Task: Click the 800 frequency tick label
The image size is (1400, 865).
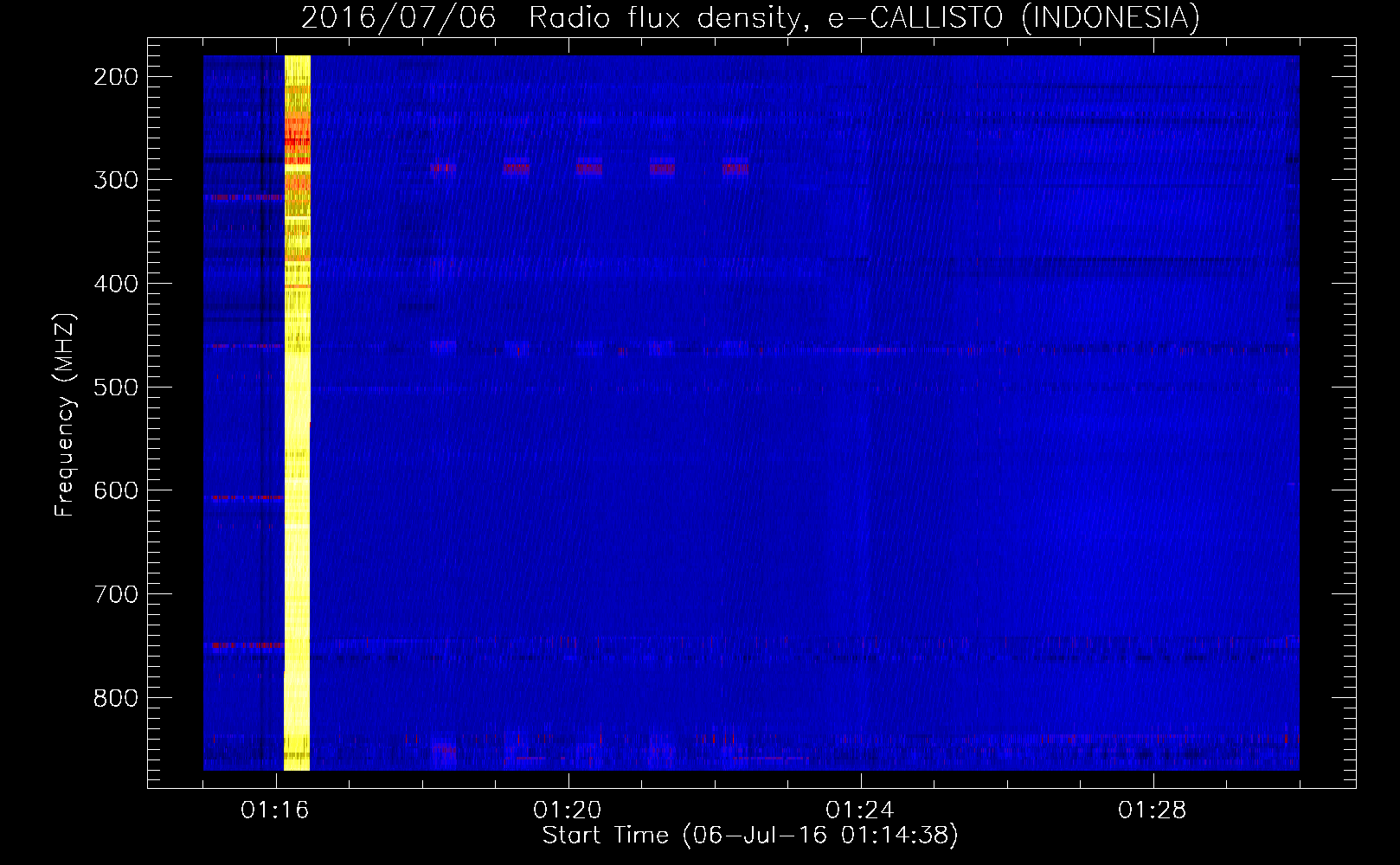Action: (x=116, y=697)
